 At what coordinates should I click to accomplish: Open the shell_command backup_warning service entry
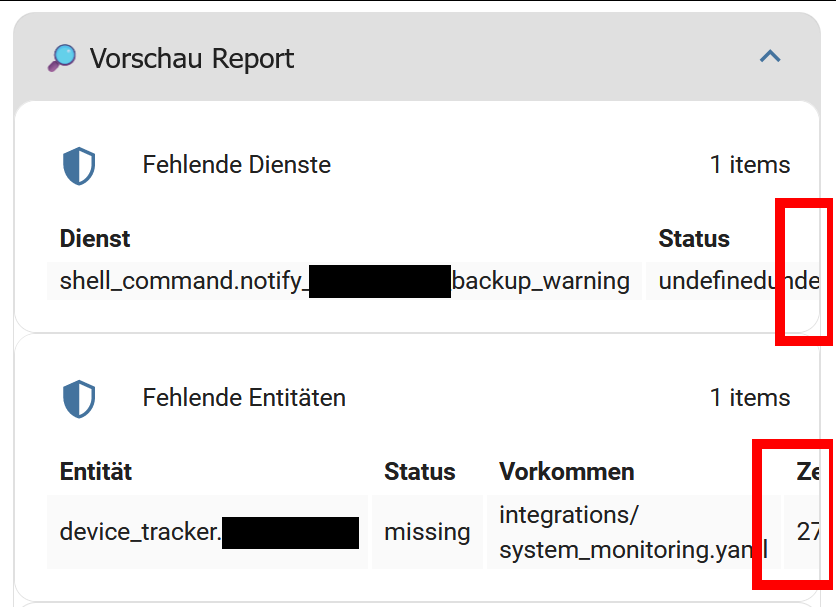[x=344, y=281]
